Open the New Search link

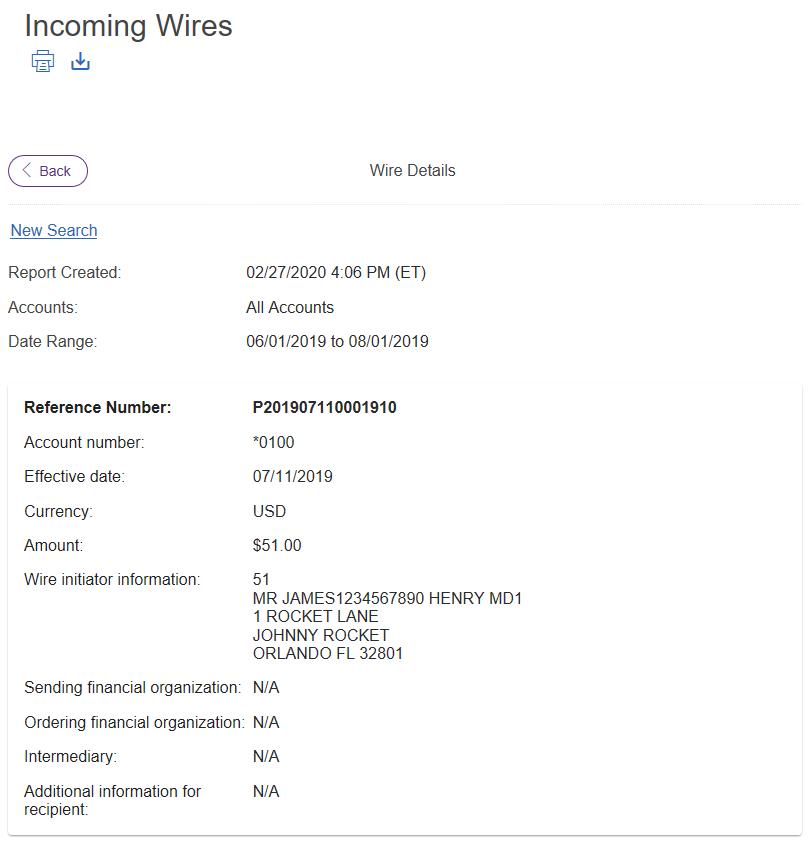[x=54, y=231]
